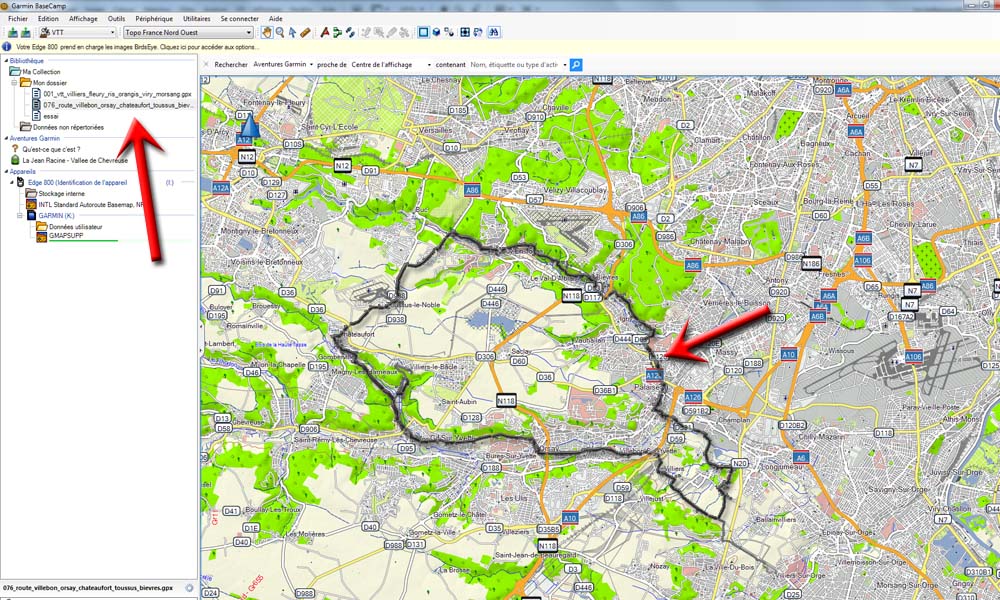This screenshot has width=1000, height=600.
Task: Click the greyed move point tool
Action: [x=379, y=33]
